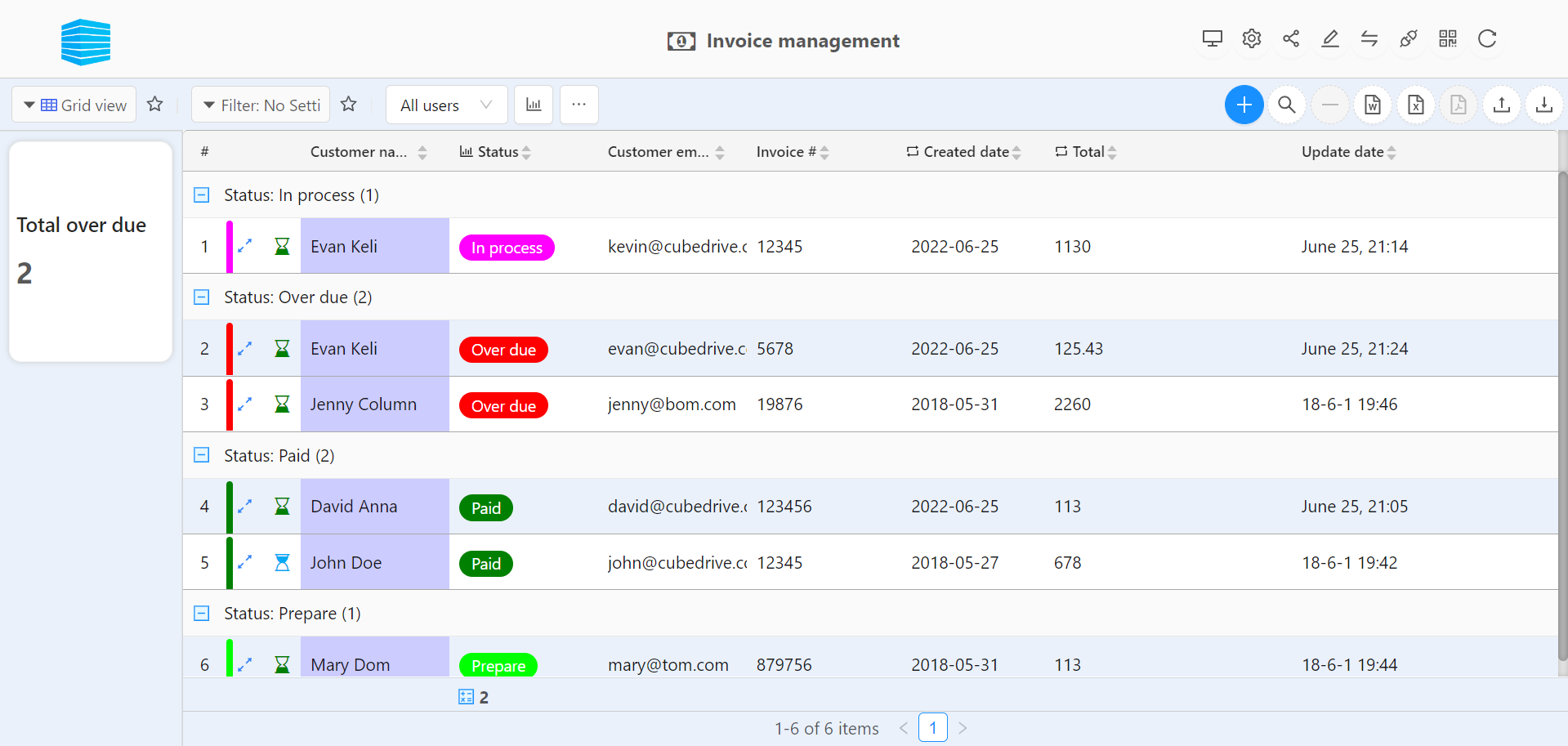Click Paid tag for David Anna
1568x746 pixels.
[486, 507]
